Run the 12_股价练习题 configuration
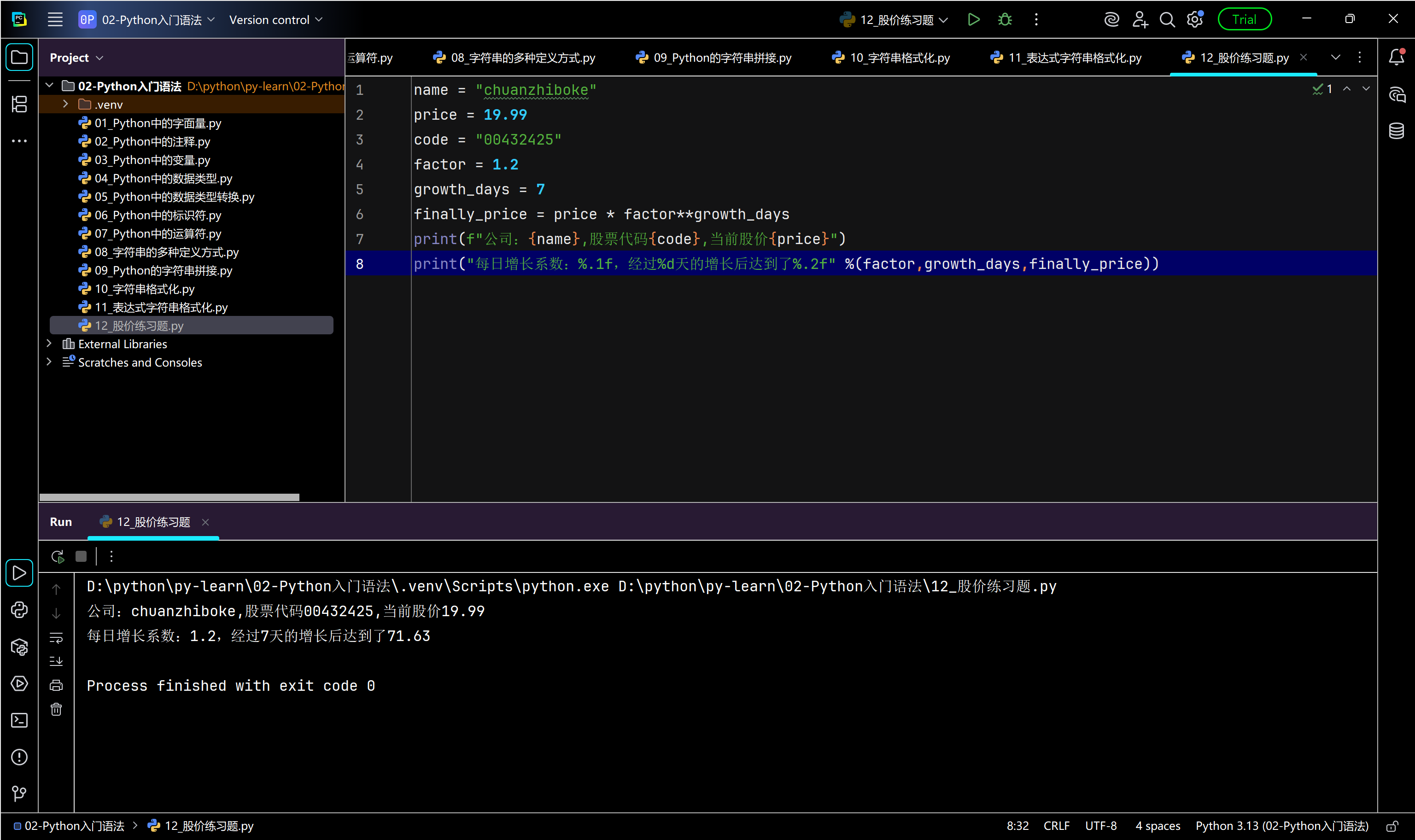The image size is (1415, 840). (x=973, y=20)
